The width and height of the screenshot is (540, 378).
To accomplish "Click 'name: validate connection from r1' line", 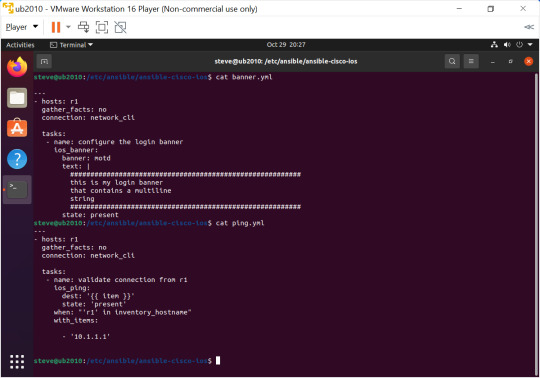I will coord(121,280).
